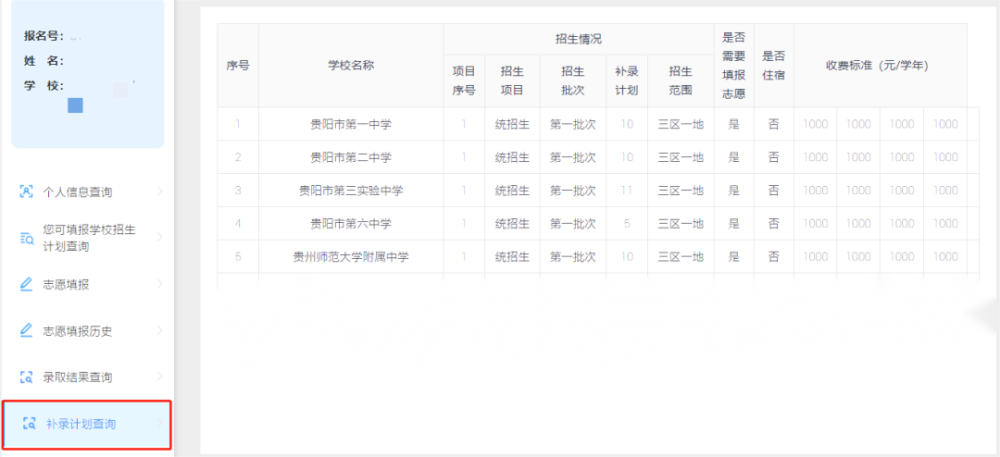The image size is (1000, 457).
Task: Click the pencil icon beside 志愿填报历史
Action: [27, 331]
